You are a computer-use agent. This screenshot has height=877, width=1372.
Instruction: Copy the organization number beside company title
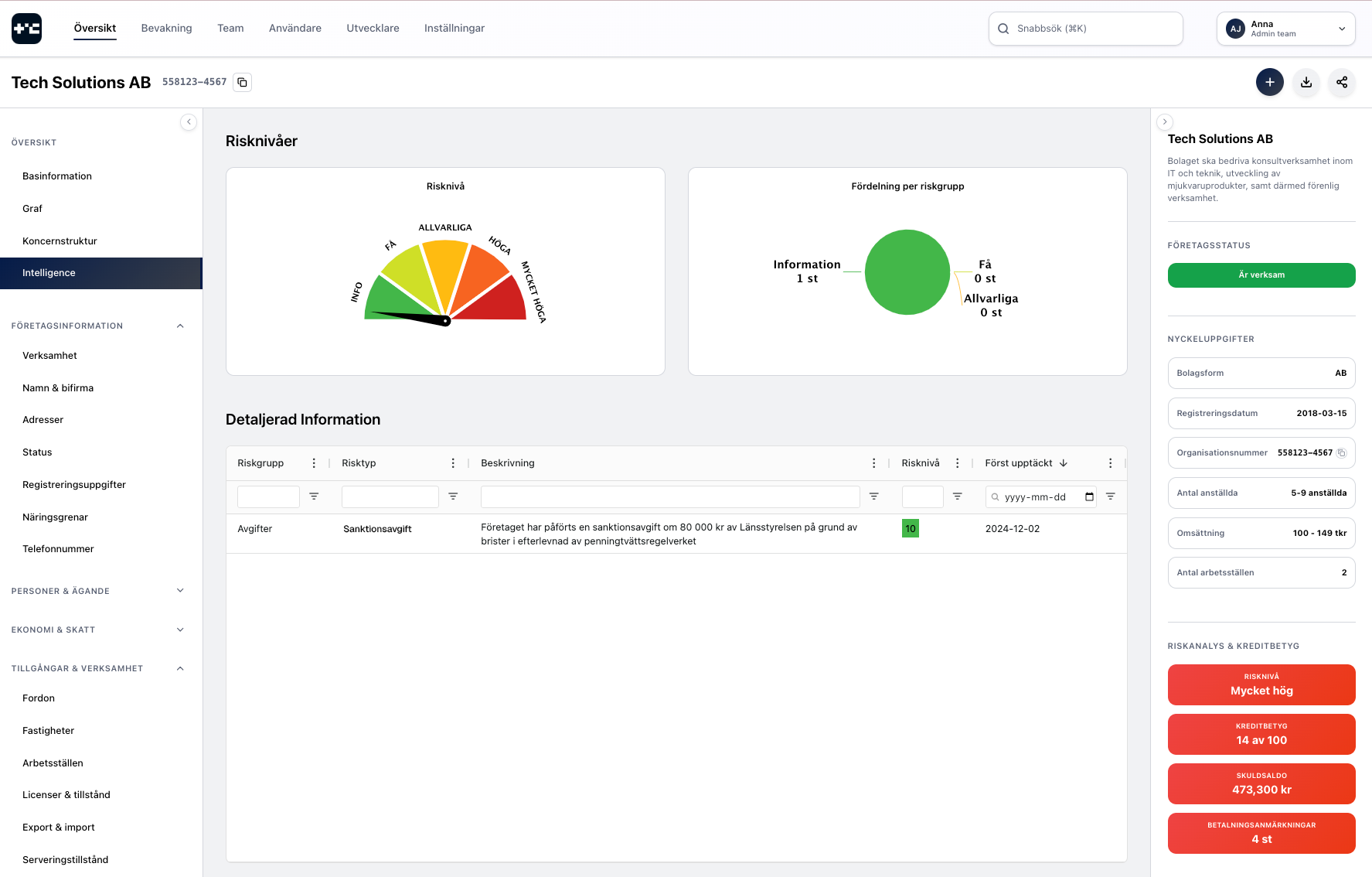coord(243,82)
